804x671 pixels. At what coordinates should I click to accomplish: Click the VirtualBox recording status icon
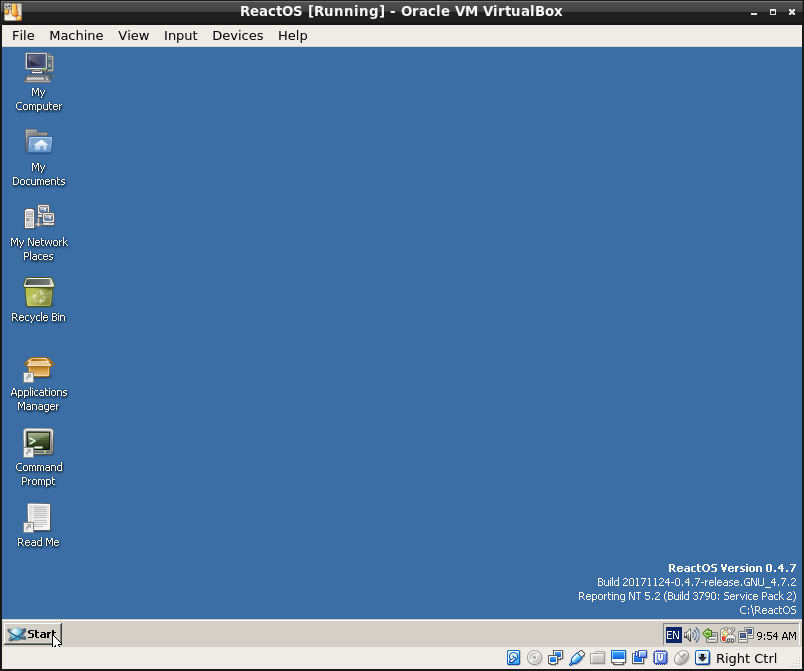(x=639, y=658)
